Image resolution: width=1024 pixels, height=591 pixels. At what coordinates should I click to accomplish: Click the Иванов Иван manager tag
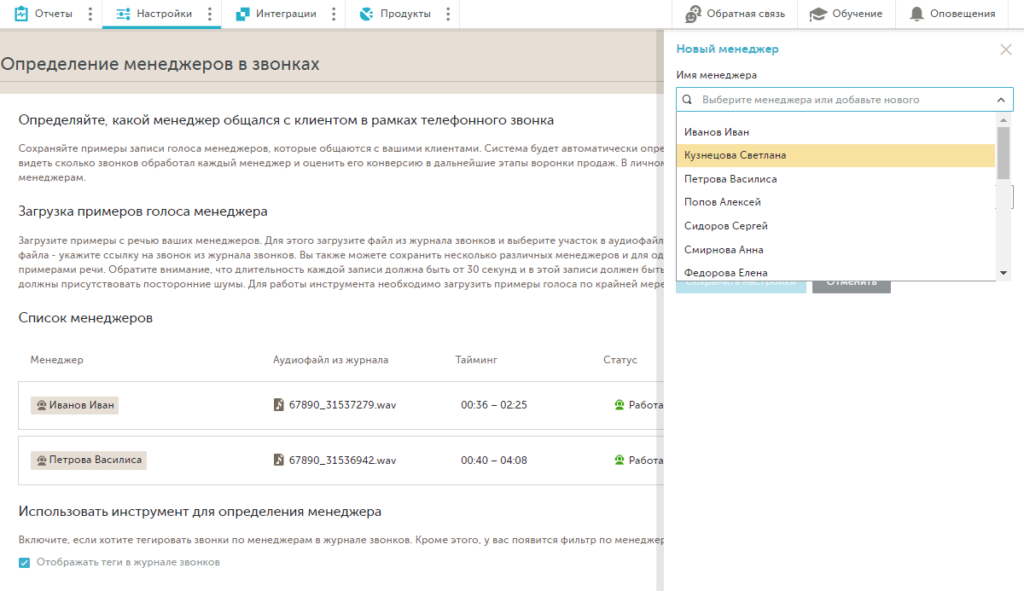[x=75, y=405]
